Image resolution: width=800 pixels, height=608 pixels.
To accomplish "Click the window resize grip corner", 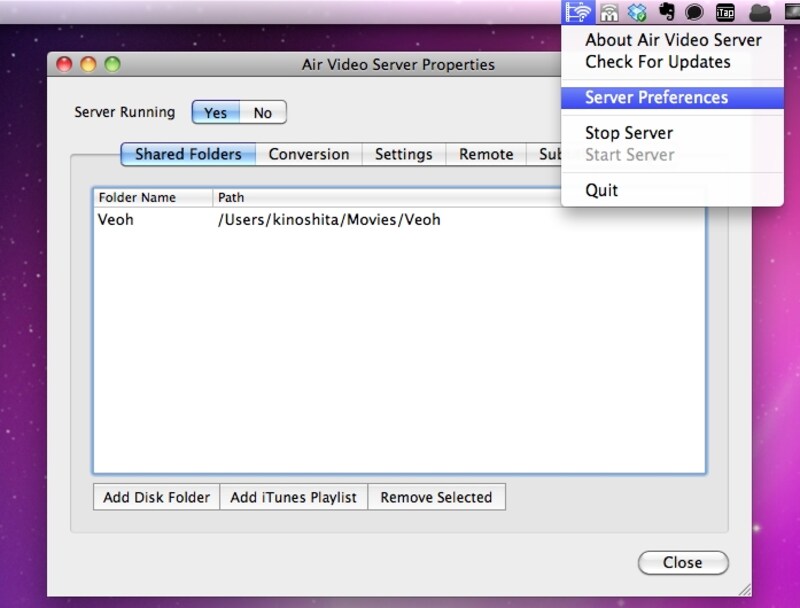I will coord(745,590).
